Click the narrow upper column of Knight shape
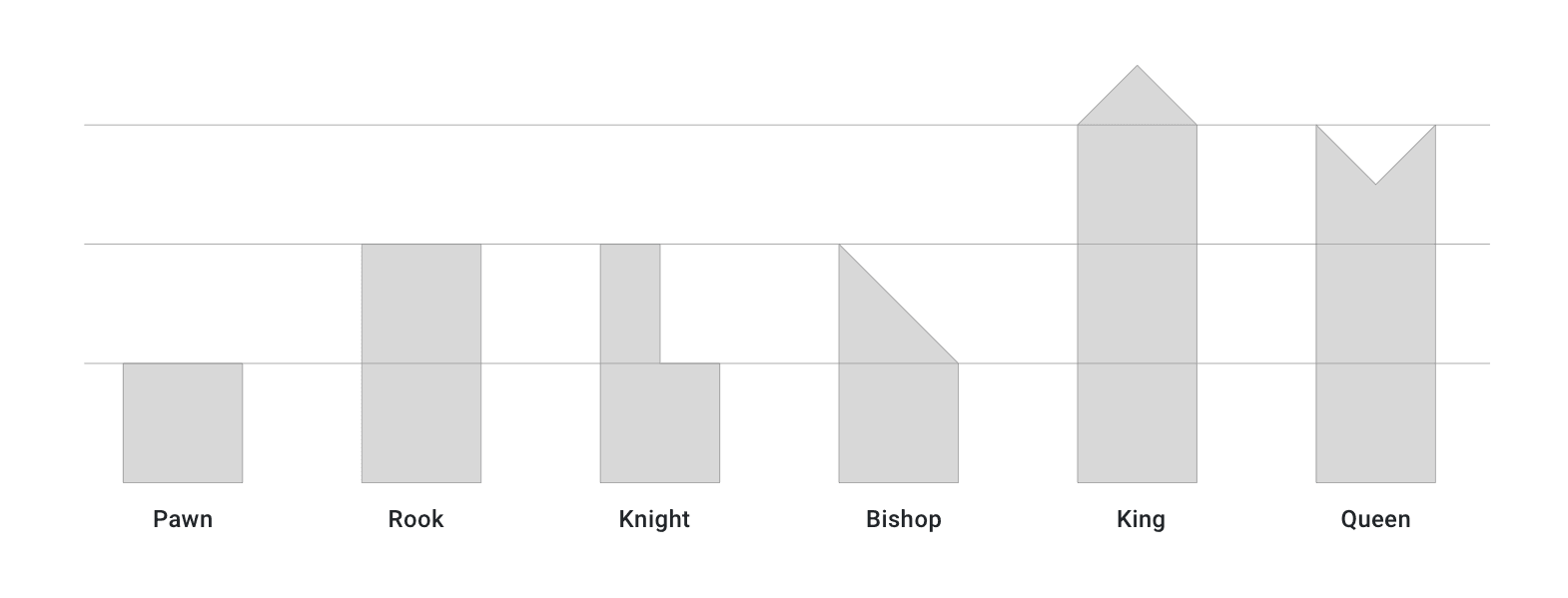This screenshot has height=598, width=1568. 630,303
